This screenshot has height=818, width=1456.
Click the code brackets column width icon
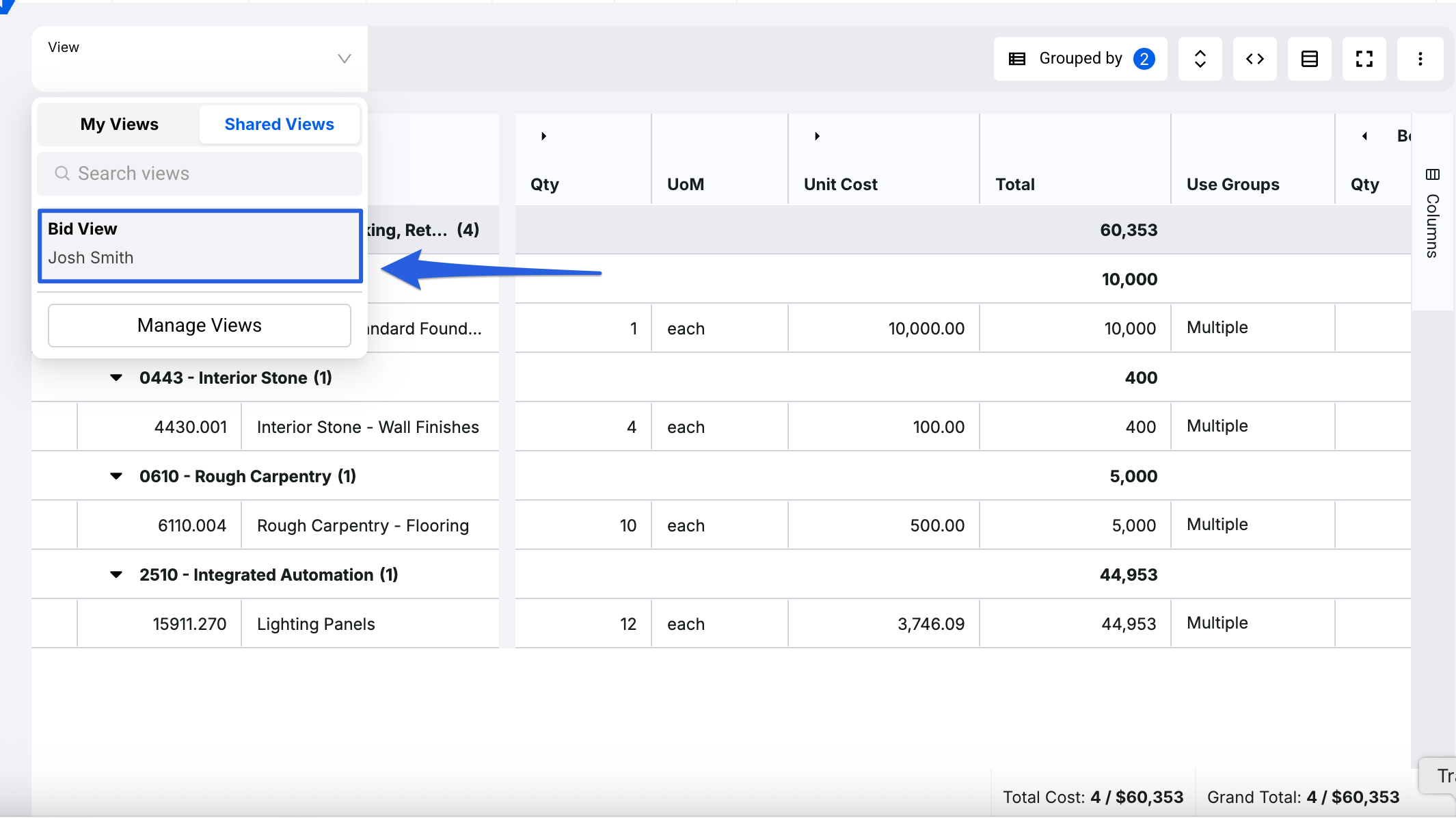(1254, 59)
